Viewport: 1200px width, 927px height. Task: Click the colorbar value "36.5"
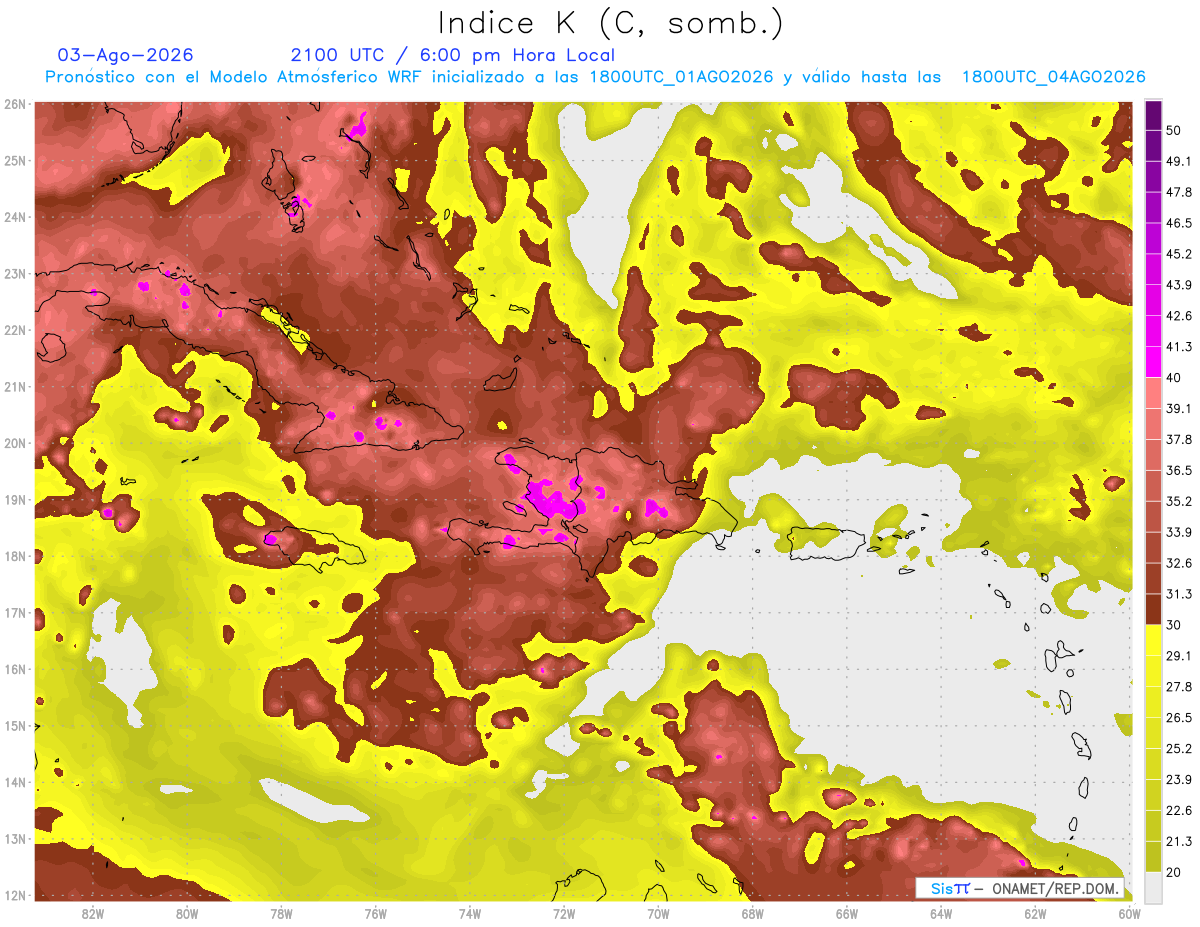tap(1179, 470)
